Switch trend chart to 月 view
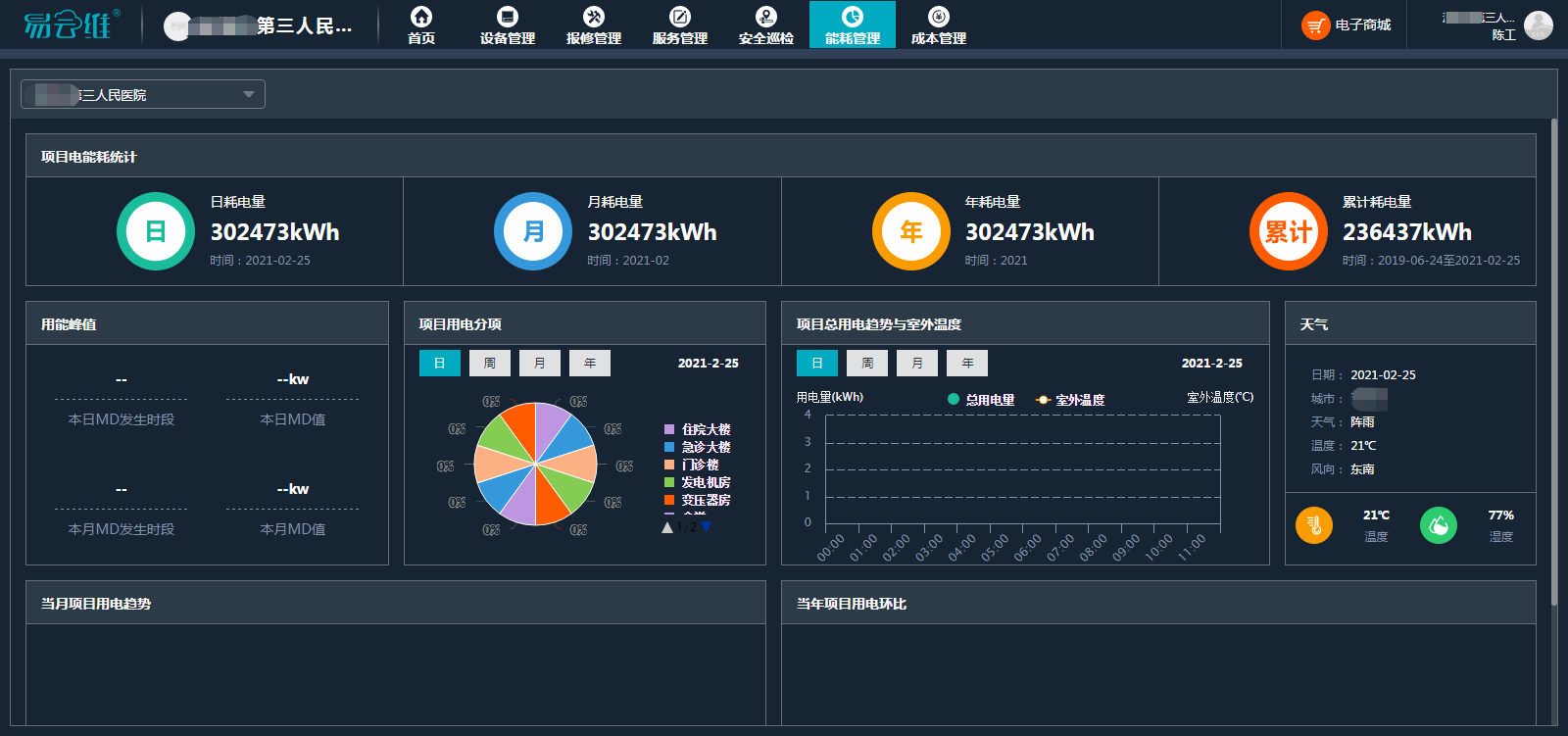 tap(917, 363)
